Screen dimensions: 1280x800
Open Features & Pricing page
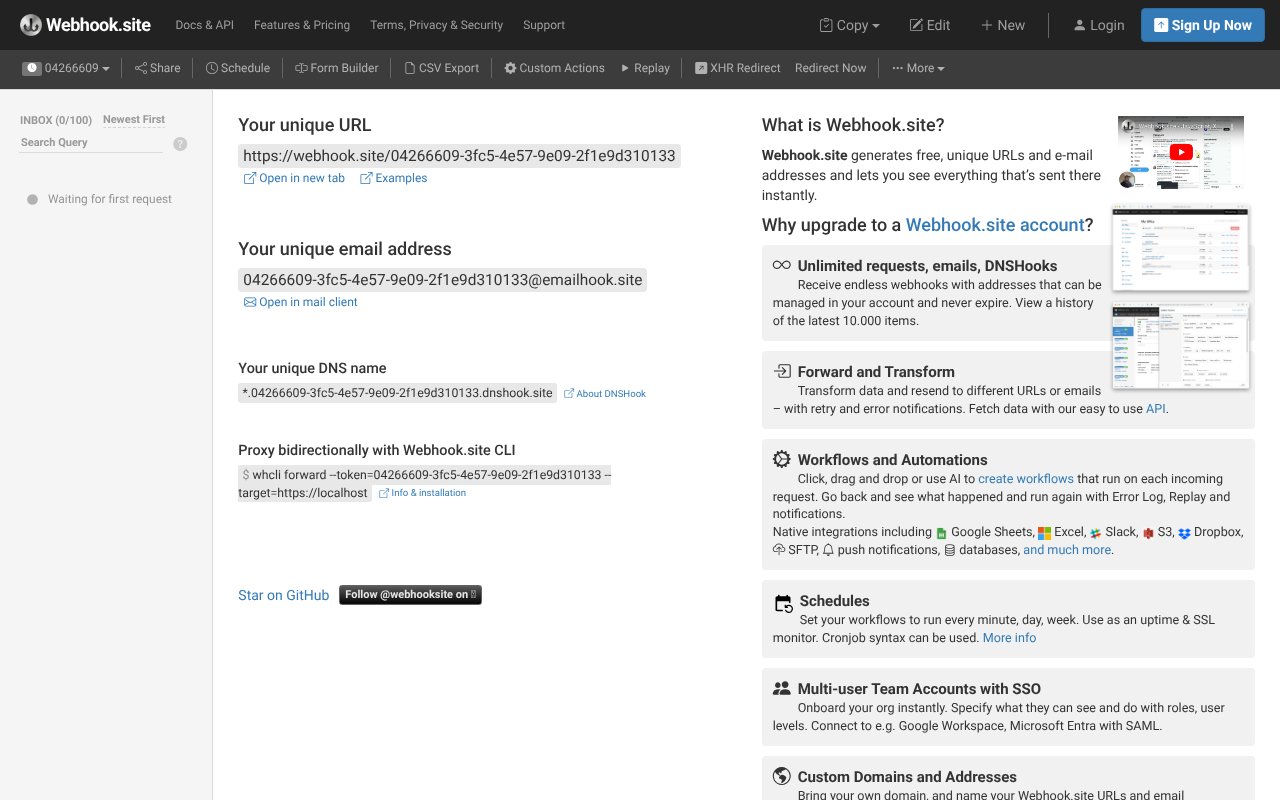coord(302,25)
